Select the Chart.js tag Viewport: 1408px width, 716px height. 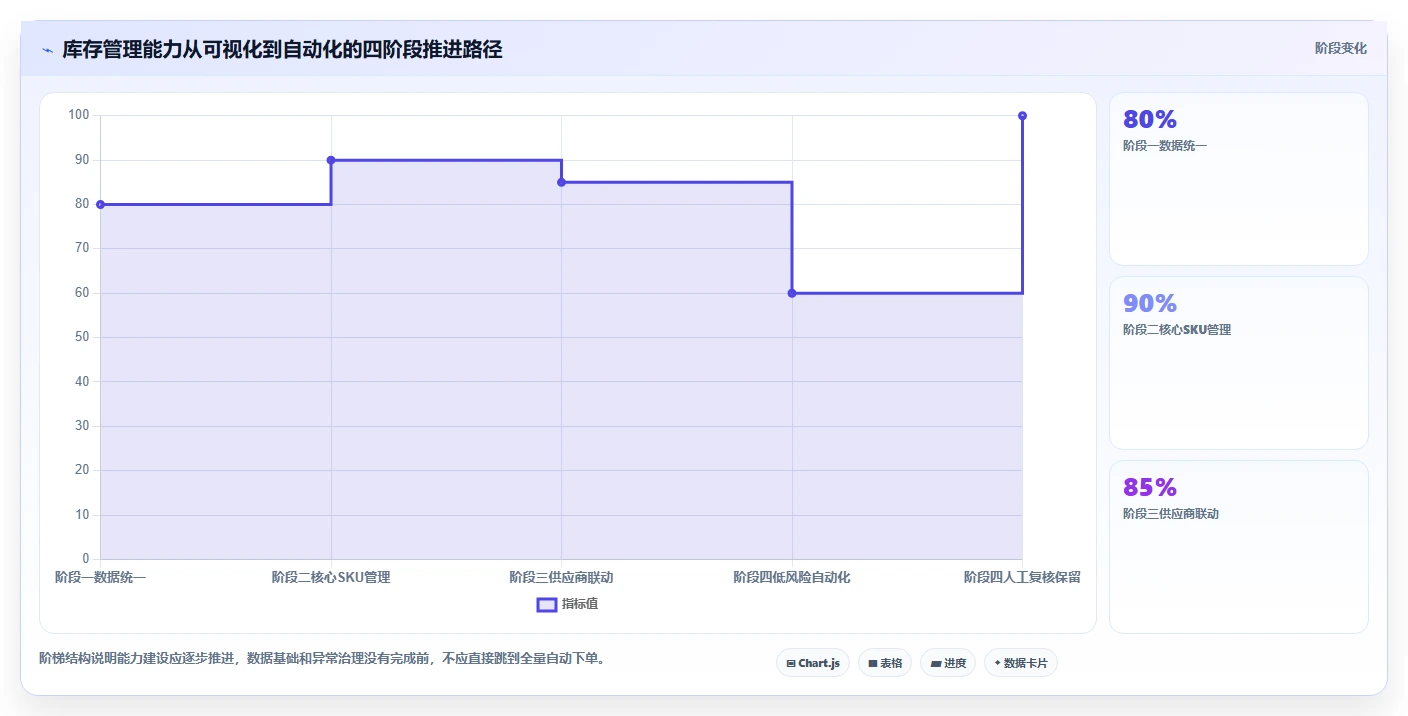point(813,663)
